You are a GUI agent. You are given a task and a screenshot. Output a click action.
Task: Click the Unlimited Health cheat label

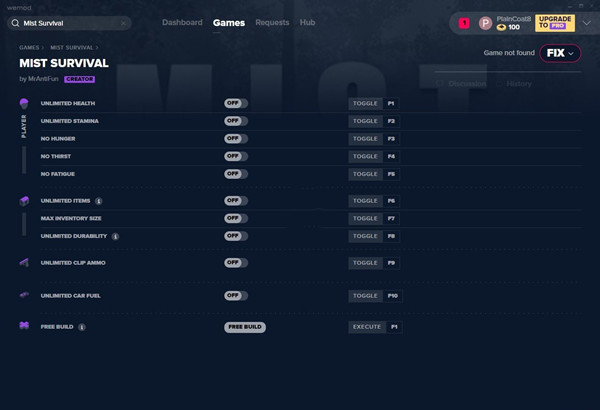68,103
